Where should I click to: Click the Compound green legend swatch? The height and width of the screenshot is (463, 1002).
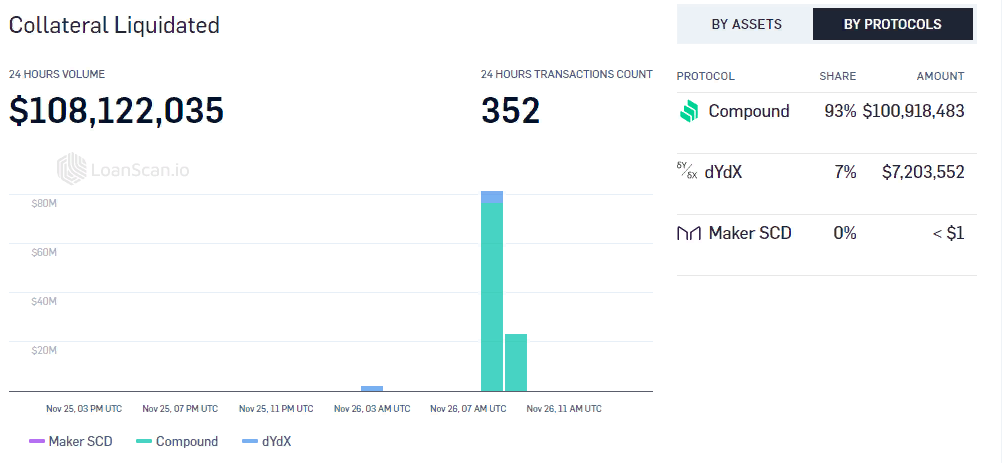pos(144,441)
